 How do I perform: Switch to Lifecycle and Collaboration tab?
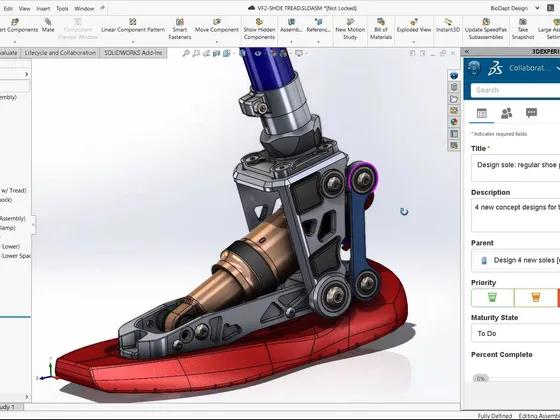pos(60,53)
